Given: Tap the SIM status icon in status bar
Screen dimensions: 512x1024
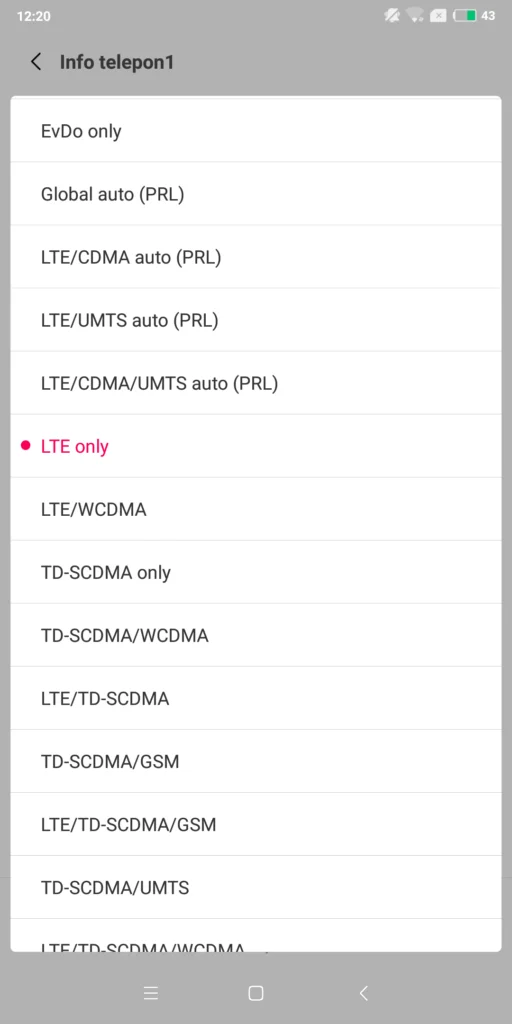Looking at the screenshot, I should [439, 16].
